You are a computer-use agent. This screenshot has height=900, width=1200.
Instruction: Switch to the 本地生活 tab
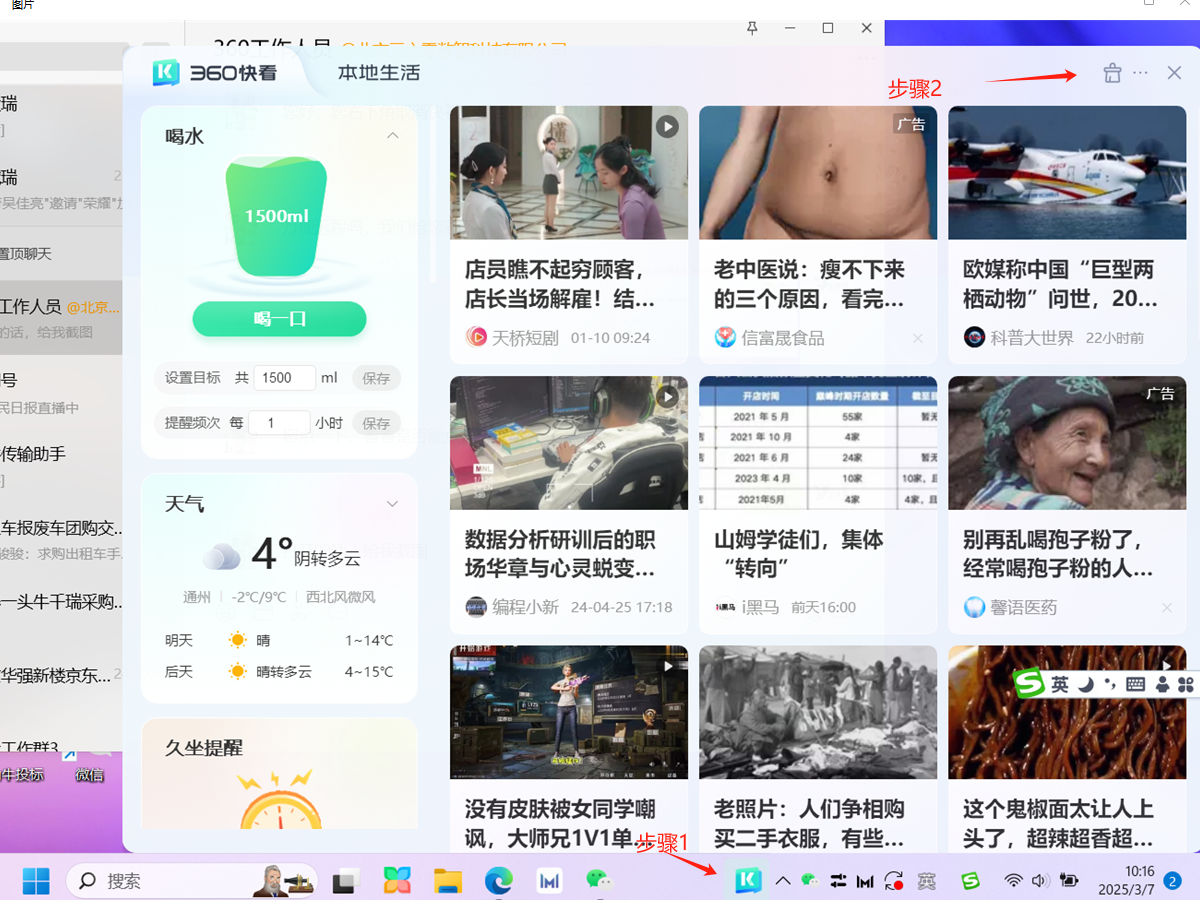point(378,72)
